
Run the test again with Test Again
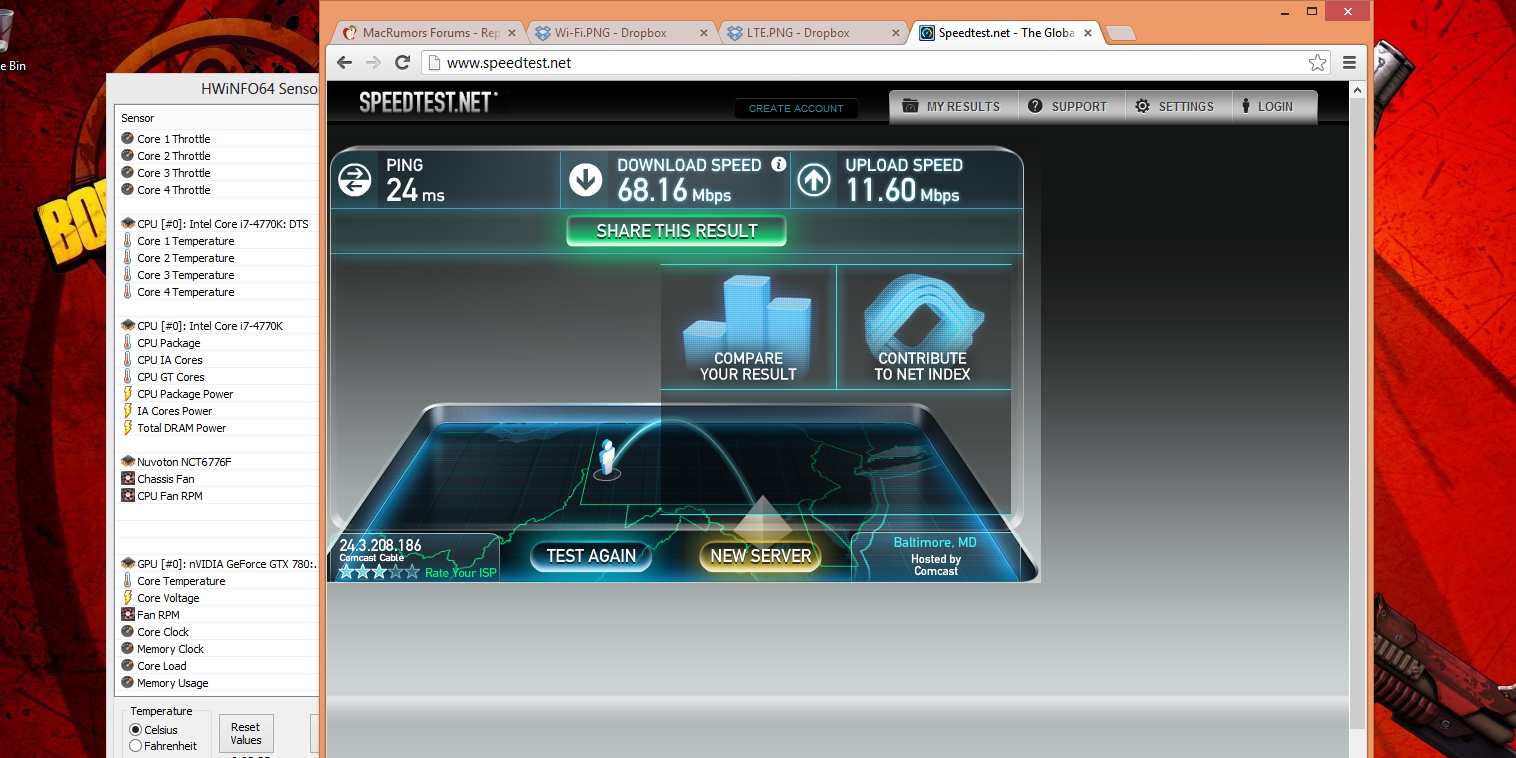click(x=591, y=556)
